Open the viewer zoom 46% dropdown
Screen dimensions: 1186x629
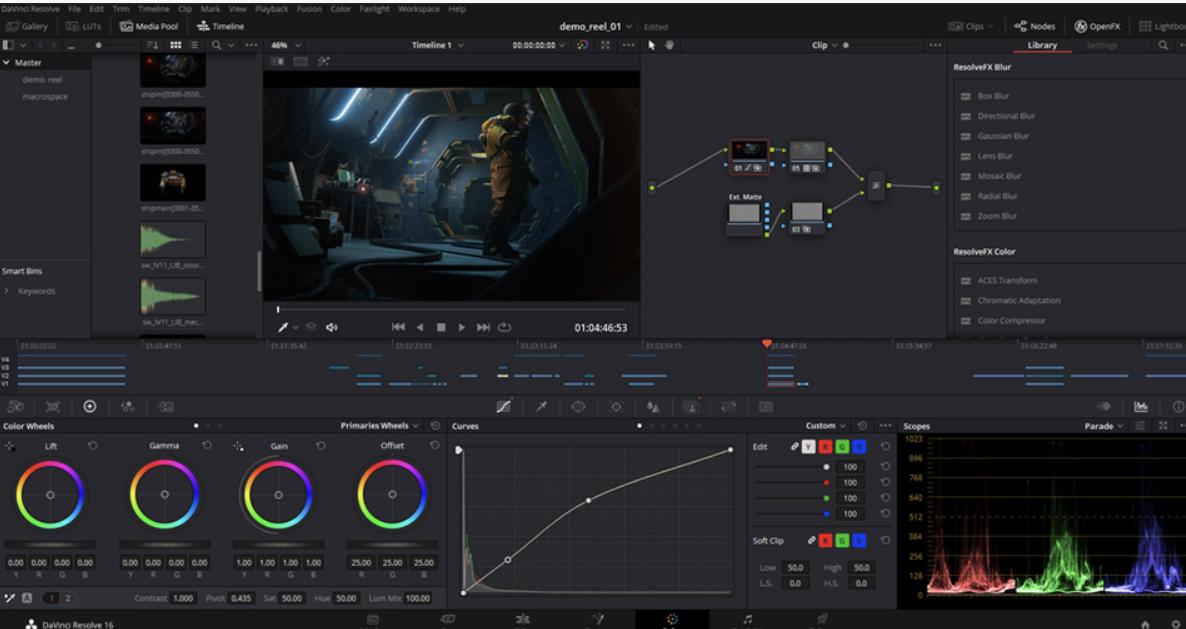287,46
